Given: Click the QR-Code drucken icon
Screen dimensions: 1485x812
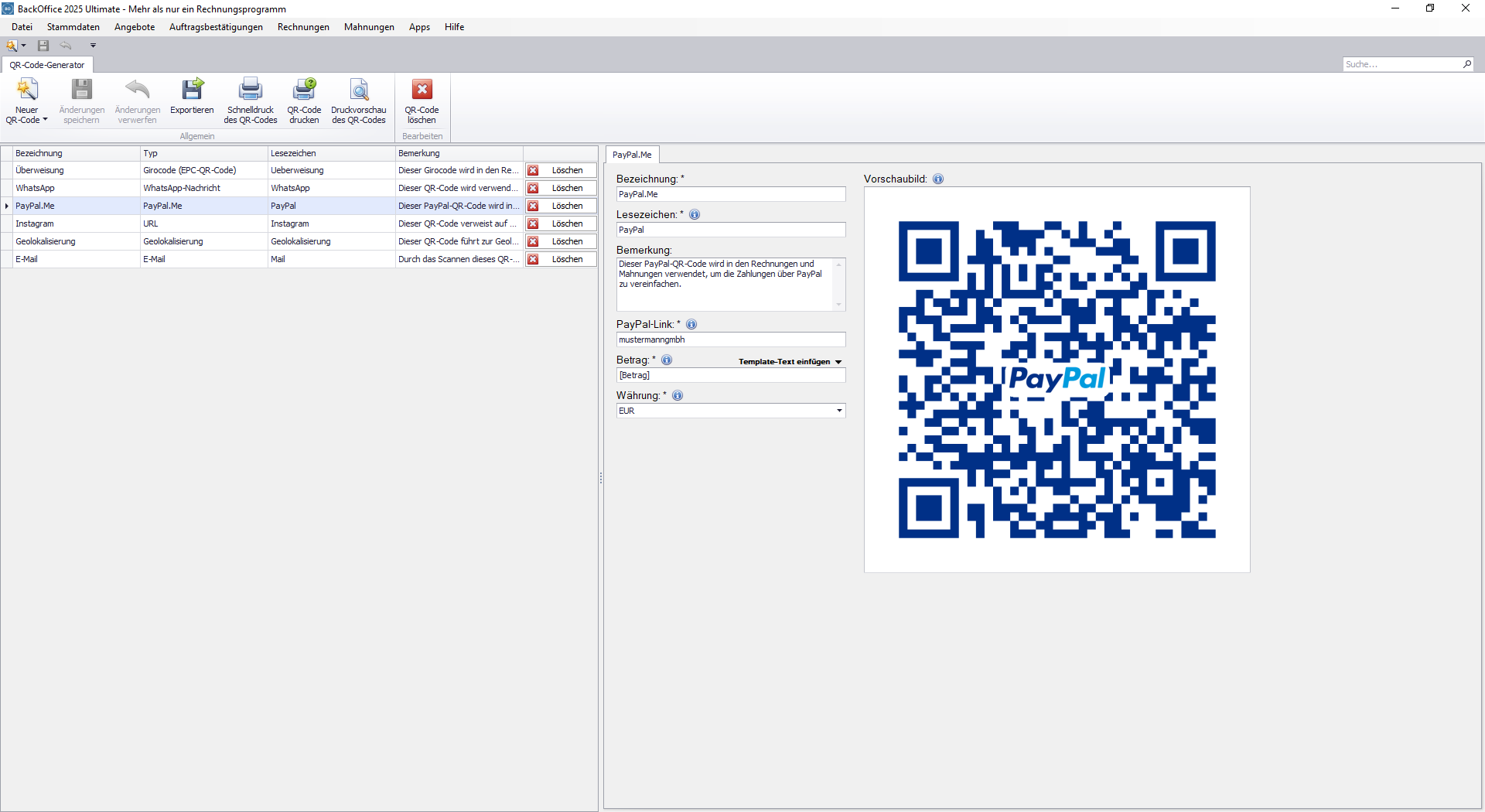Looking at the screenshot, I should [x=305, y=90].
